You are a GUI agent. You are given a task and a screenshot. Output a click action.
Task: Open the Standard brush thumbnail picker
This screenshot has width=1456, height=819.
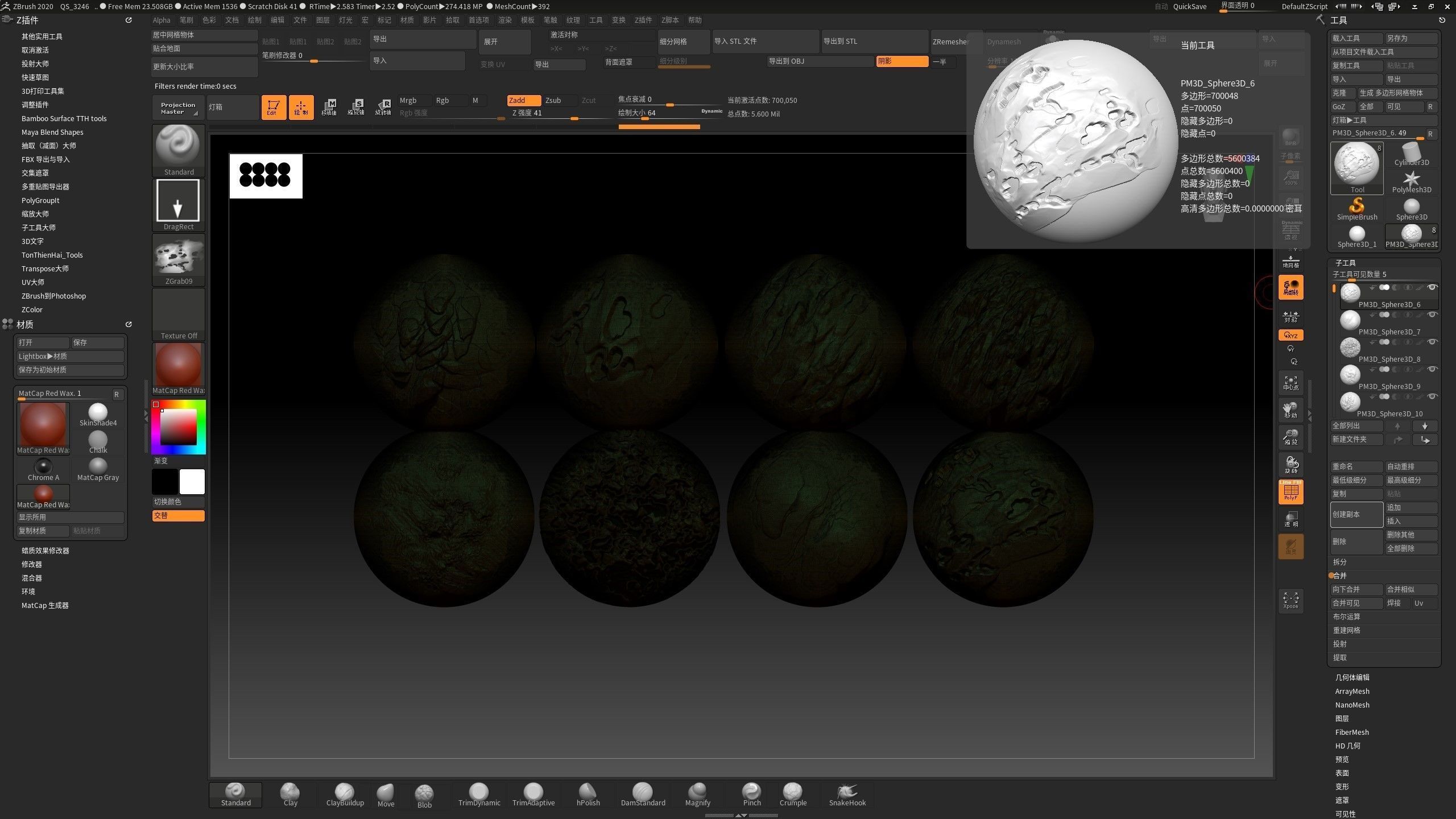pos(179,151)
